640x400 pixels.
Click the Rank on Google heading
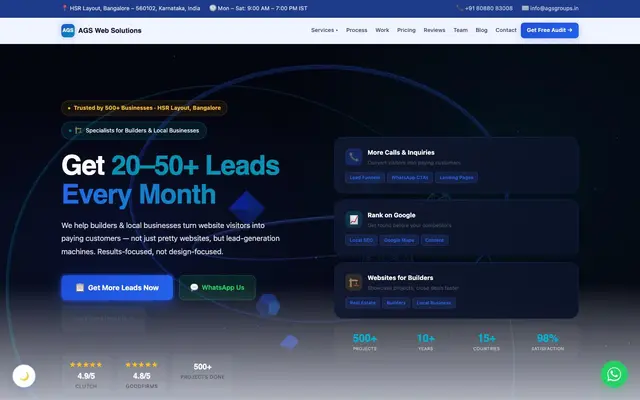coord(391,215)
